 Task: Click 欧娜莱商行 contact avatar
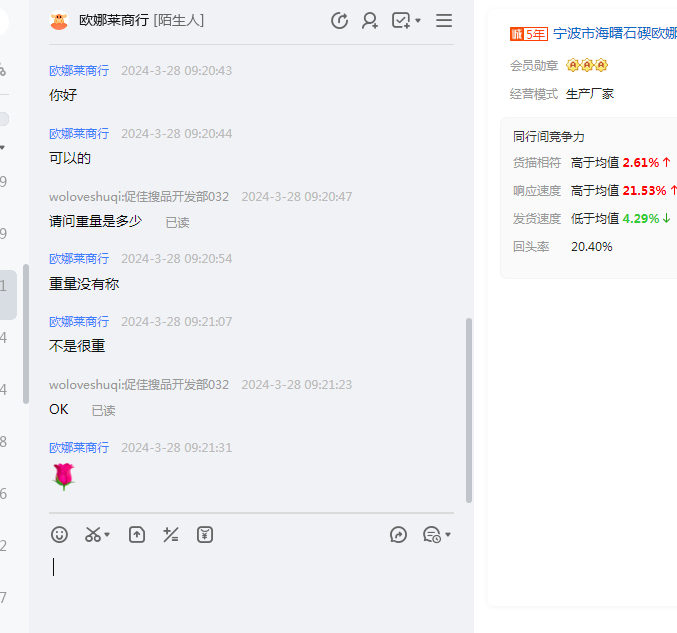tap(59, 20)
